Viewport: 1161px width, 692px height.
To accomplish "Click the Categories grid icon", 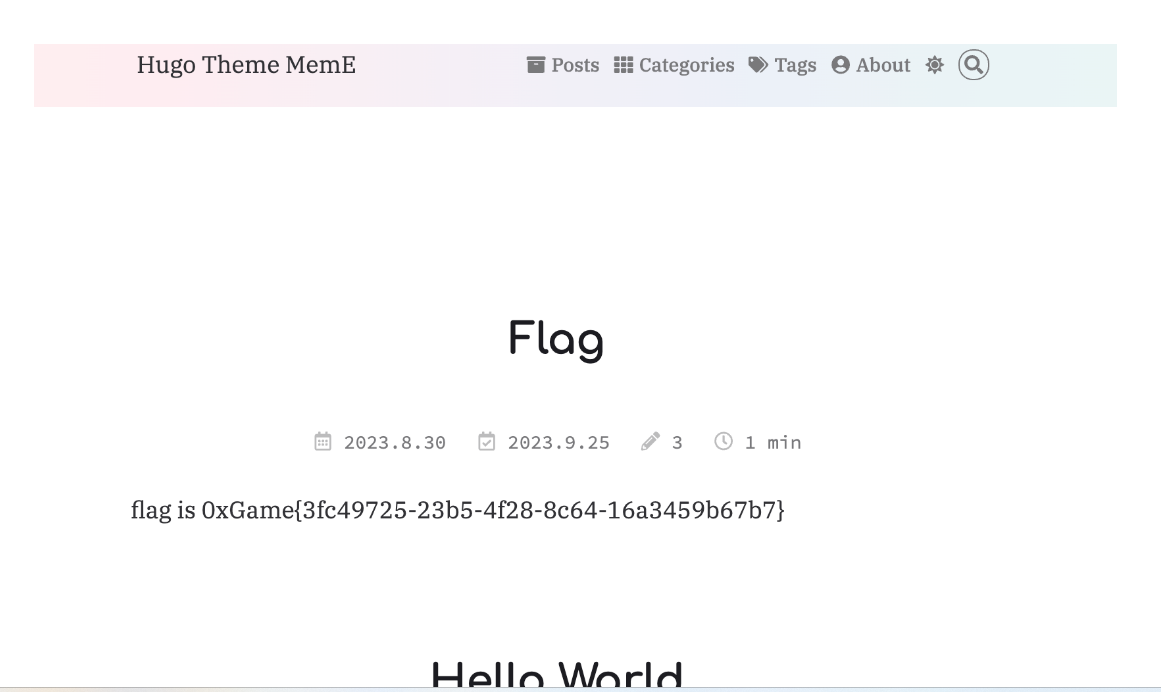I will pos(623,64).
